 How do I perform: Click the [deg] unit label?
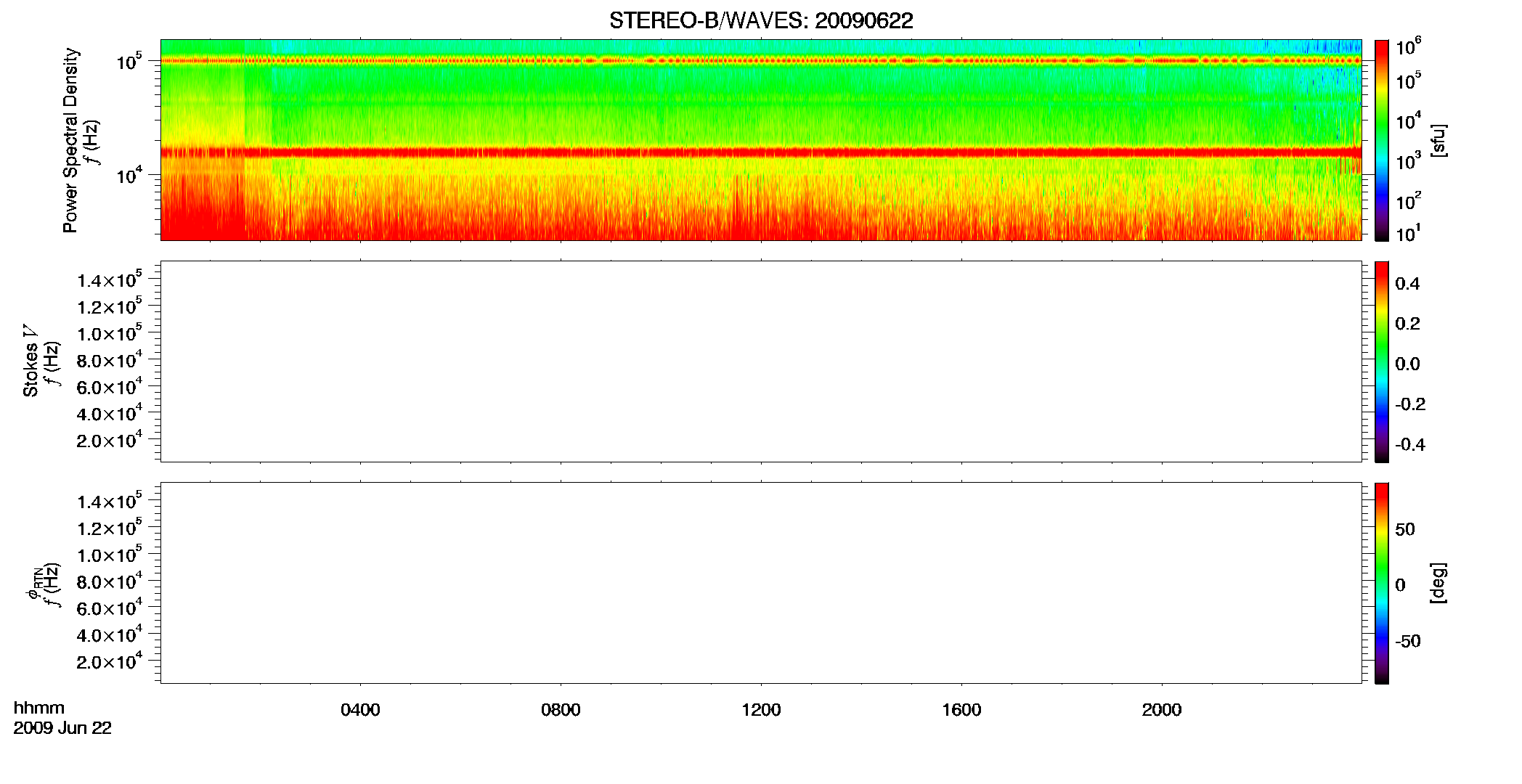1438,583
